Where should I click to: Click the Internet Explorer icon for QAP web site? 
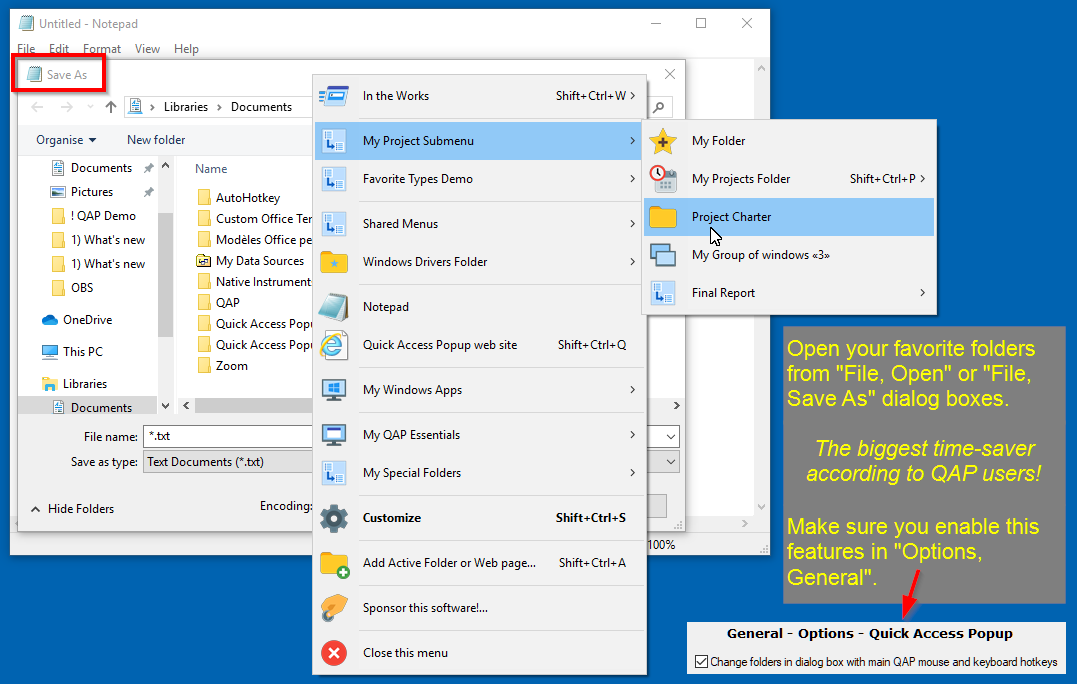tap(334, 345)
